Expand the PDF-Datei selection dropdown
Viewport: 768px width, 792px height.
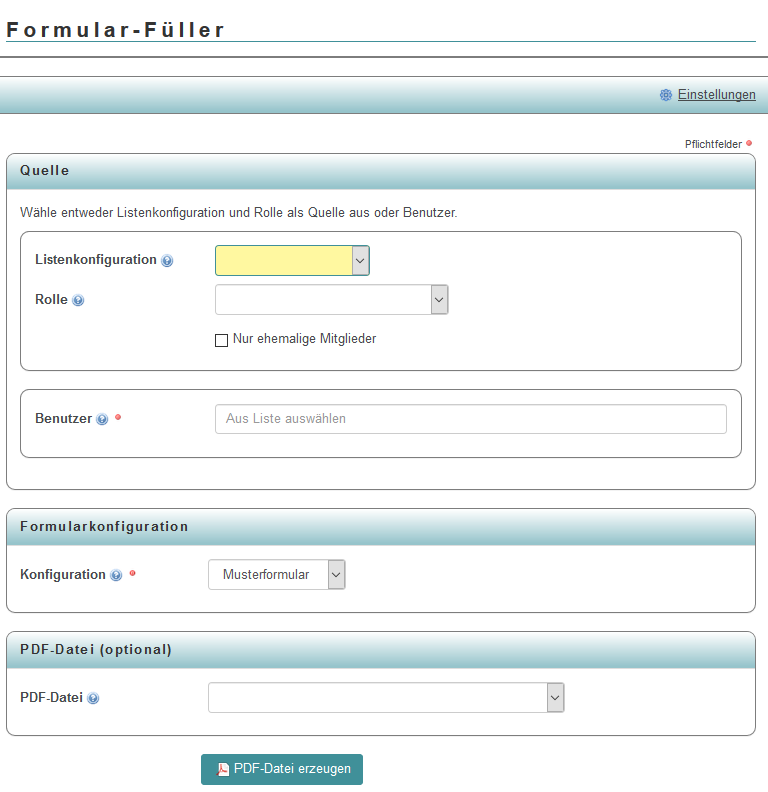coord(386,698)
